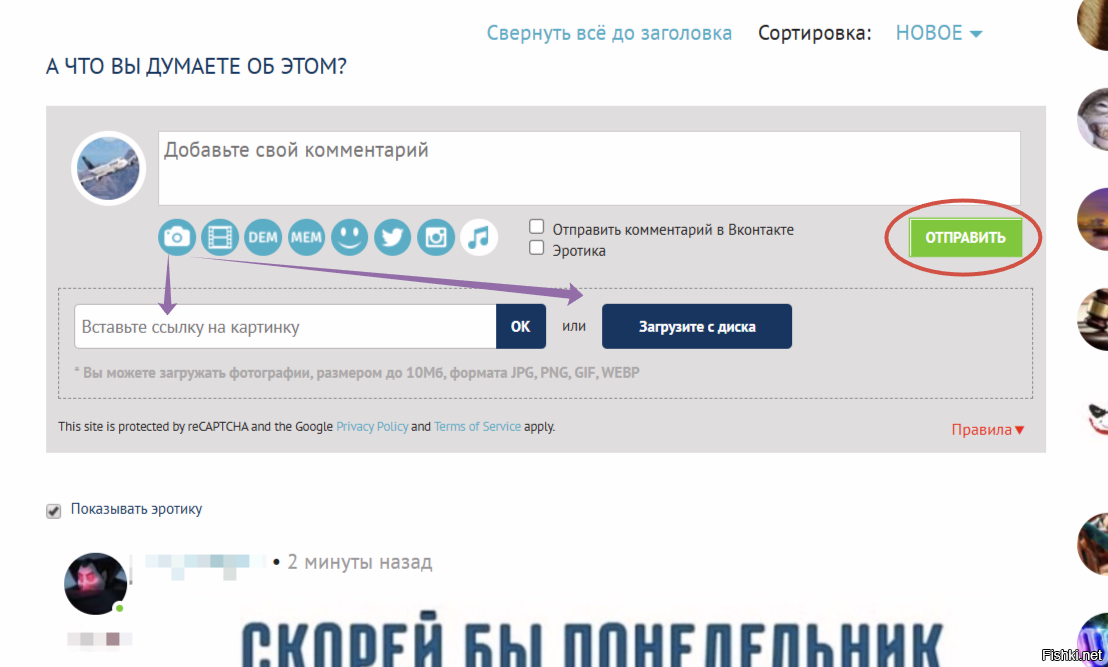Click the 'Вставьте ссылку на картинку' input field
Screen dimensions: 1108x667
pos(285,327)
